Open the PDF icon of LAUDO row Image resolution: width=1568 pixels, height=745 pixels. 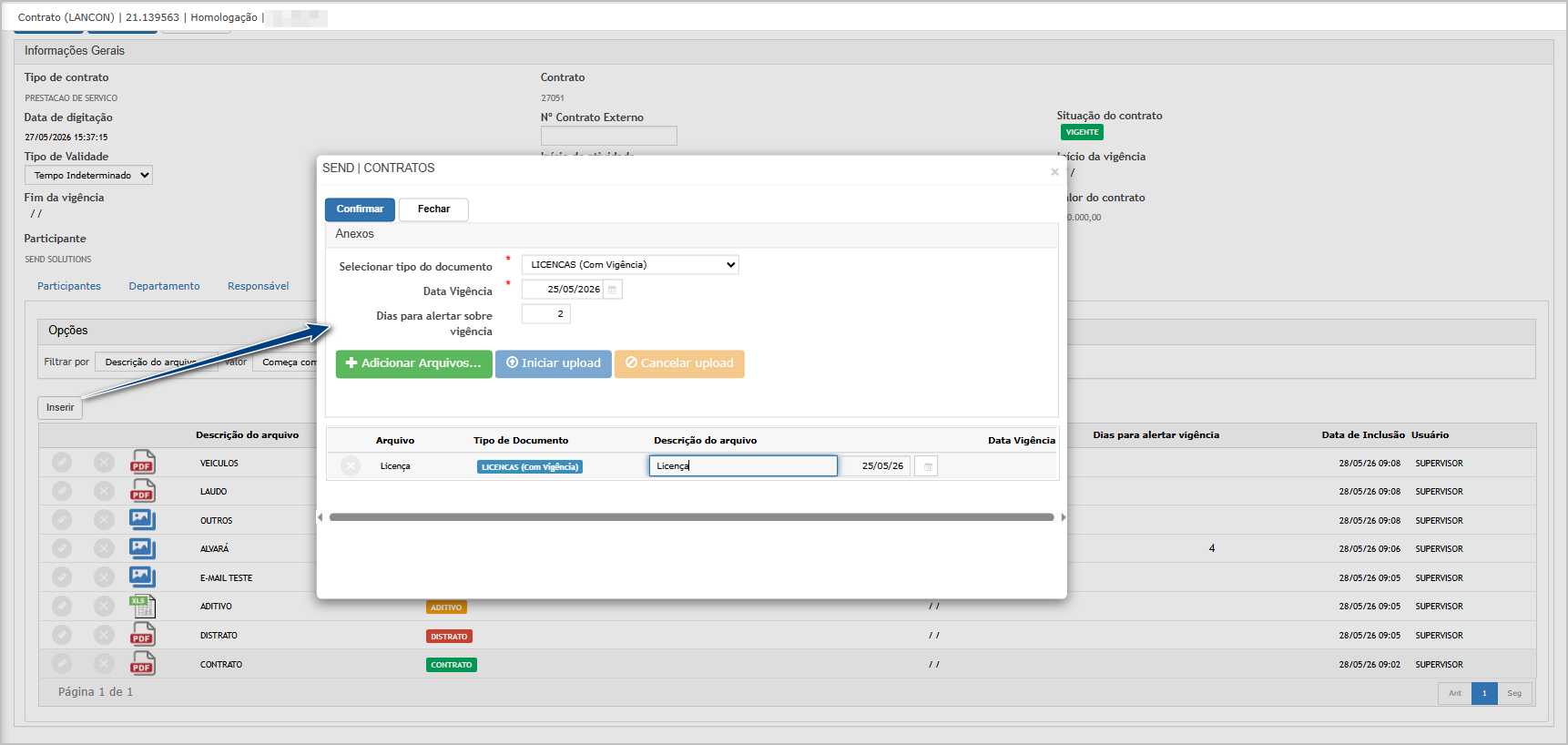pos(142,491)
